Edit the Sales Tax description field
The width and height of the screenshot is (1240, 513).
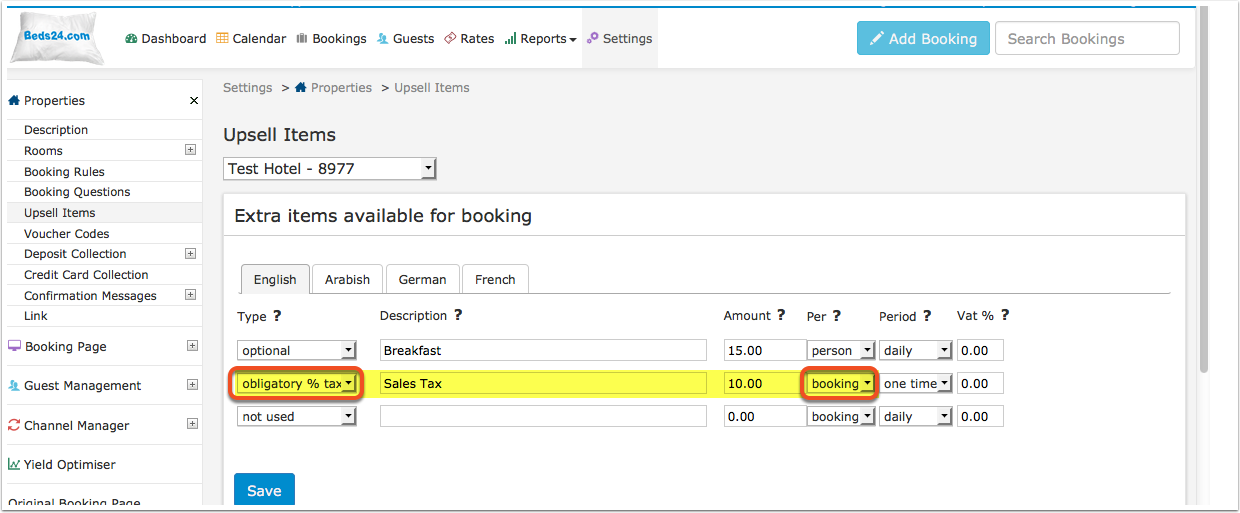(x=543, y=384)
